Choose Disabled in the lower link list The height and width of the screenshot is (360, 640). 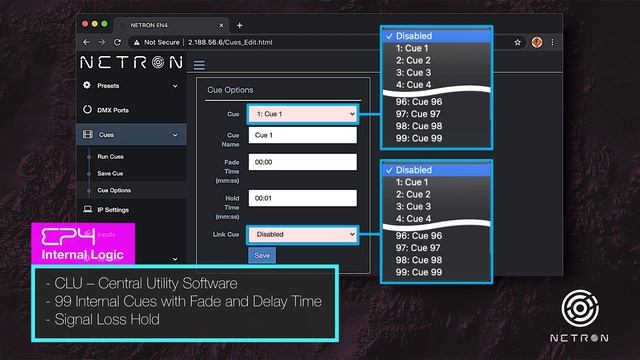[x=437, y=170]
